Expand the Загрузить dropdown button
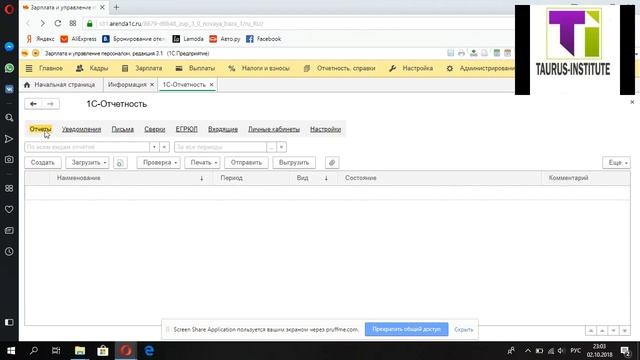The height and width of the screenshot is (360, 640). click(88, 162)
